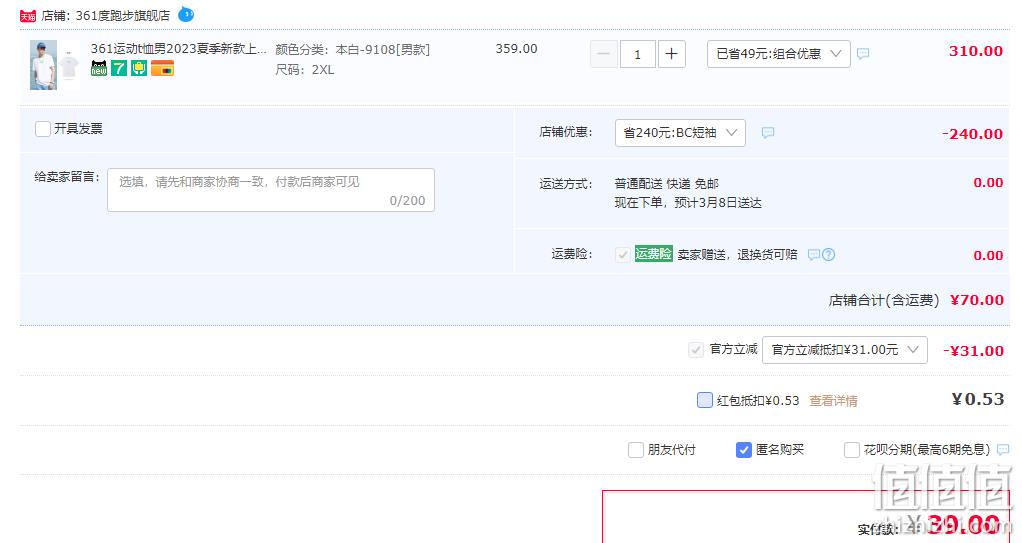Click the comment icon after 退换货可赔
This screenshot has width=1022, height=543.
point(813,254)
